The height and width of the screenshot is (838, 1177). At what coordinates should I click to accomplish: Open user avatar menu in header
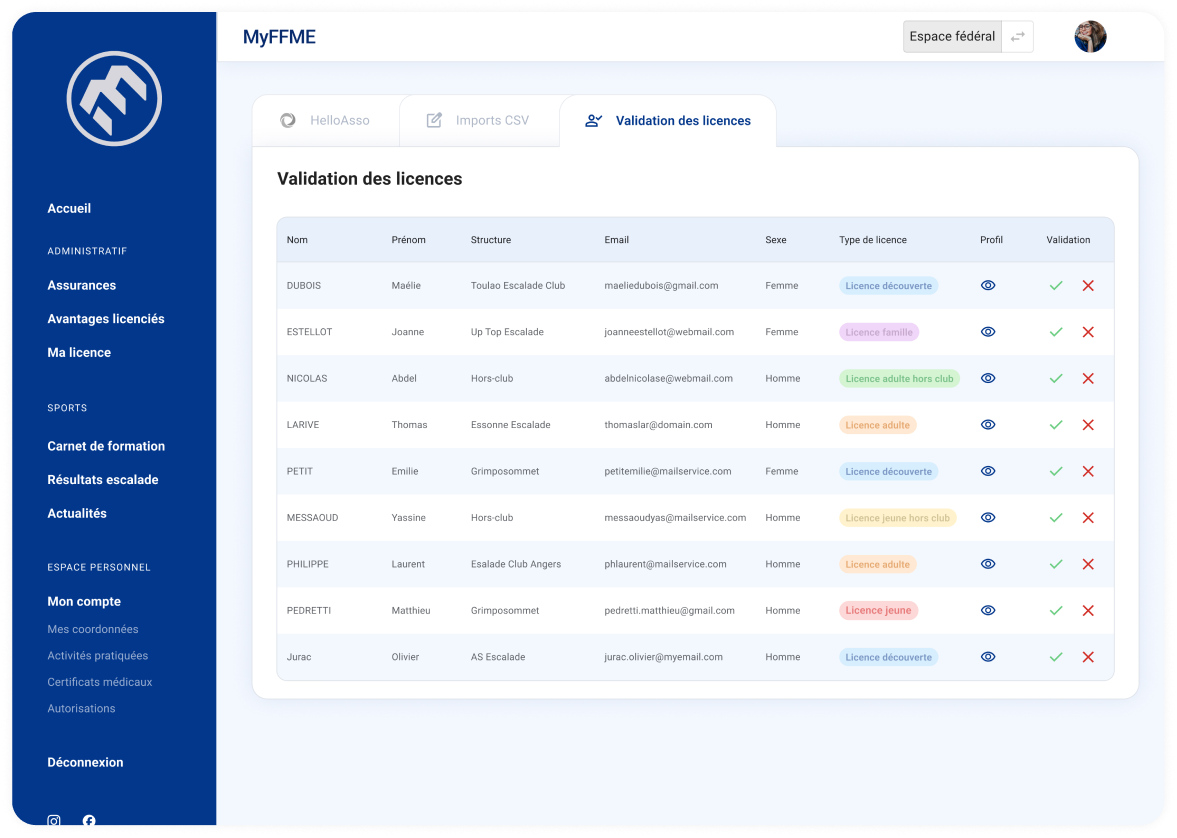[1090, 37]
